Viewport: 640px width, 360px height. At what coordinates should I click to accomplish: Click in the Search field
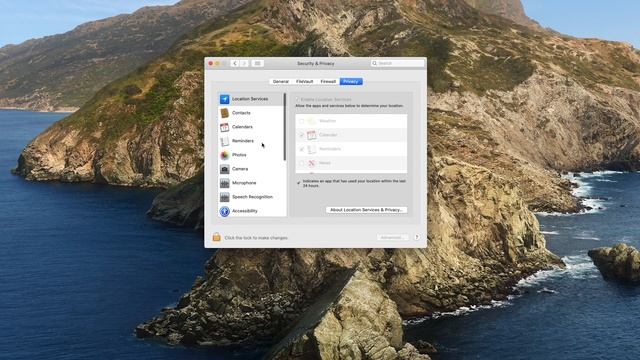pyautogui.click(x=397, y=63)
